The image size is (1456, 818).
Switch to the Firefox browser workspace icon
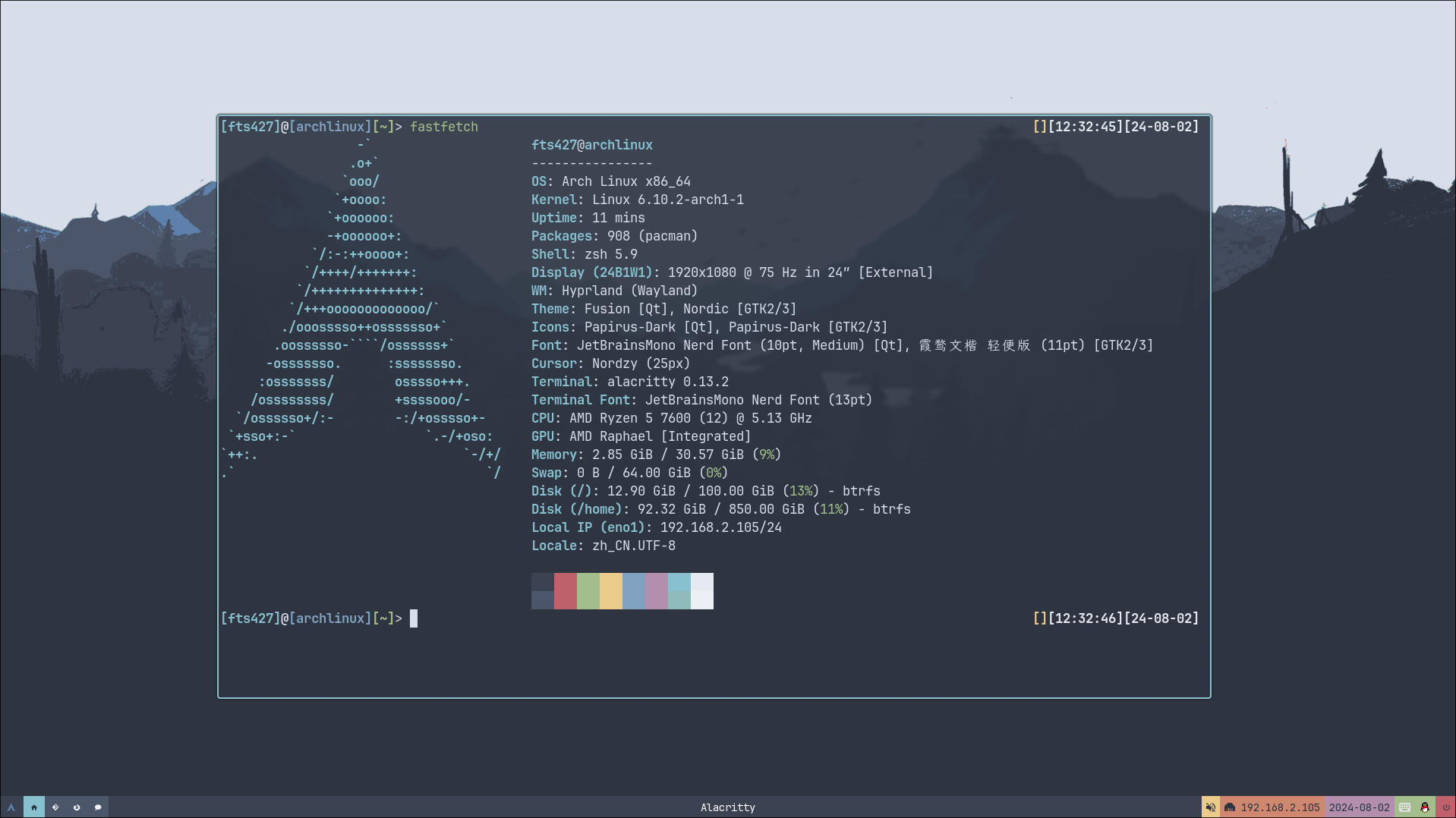(x=77, y=807)
